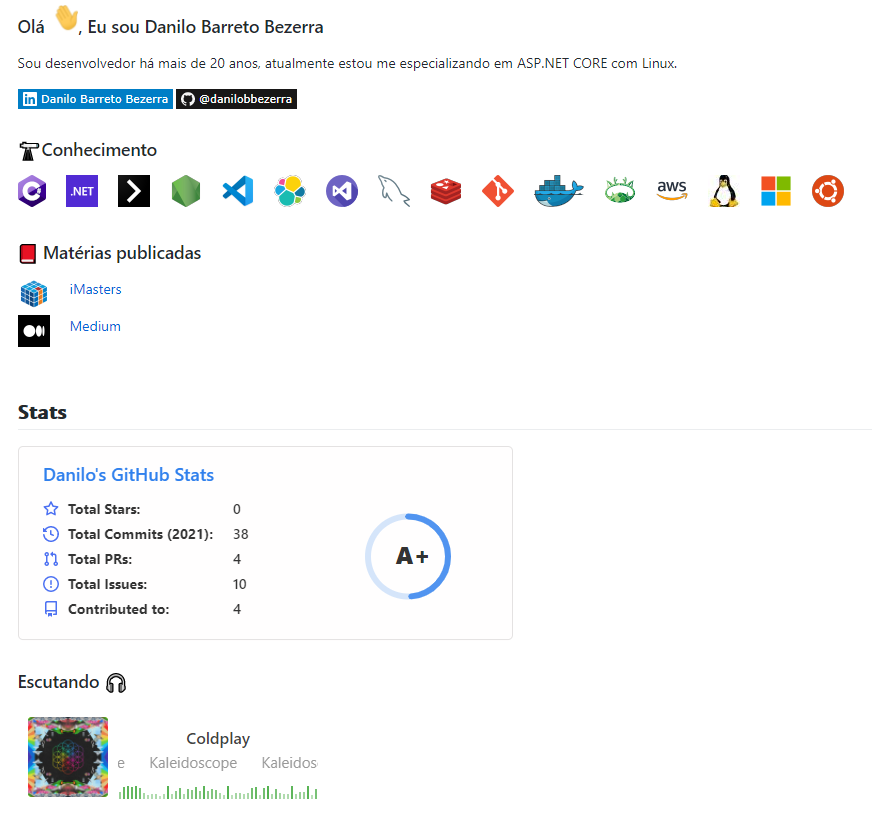Click the green Node.js hexagon icon
888x813 pixels.
(186, 191)
